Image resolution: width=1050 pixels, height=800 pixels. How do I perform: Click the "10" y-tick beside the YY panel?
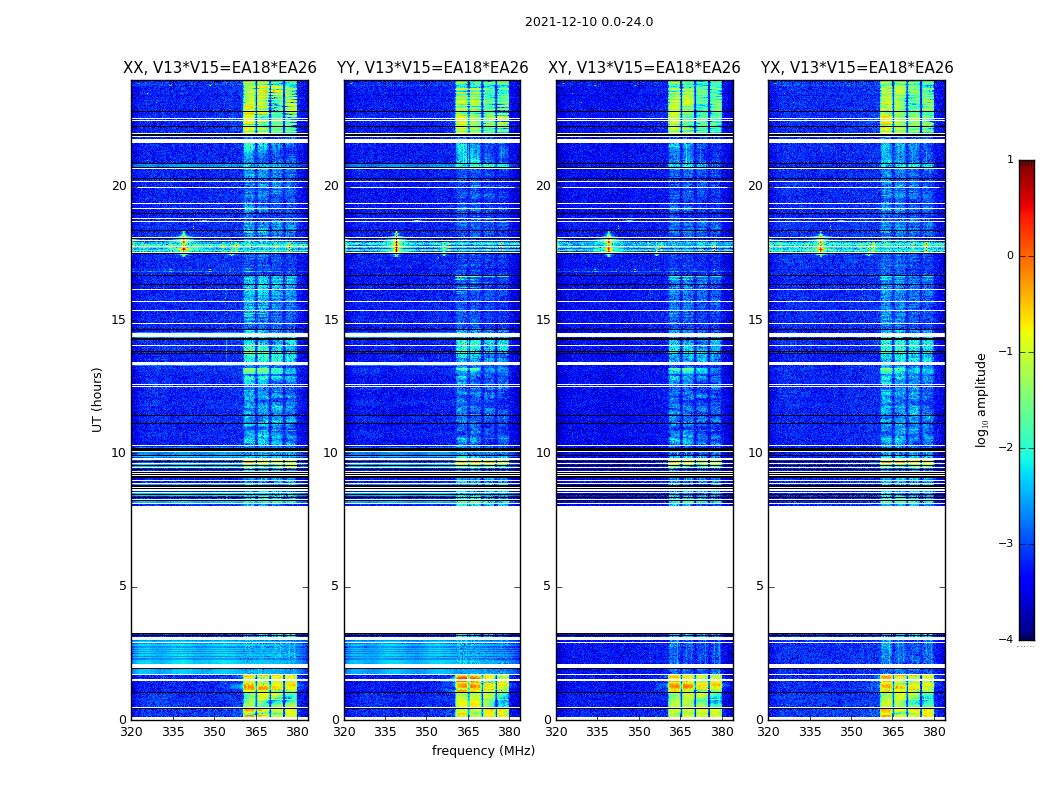(x=330, y=453)
